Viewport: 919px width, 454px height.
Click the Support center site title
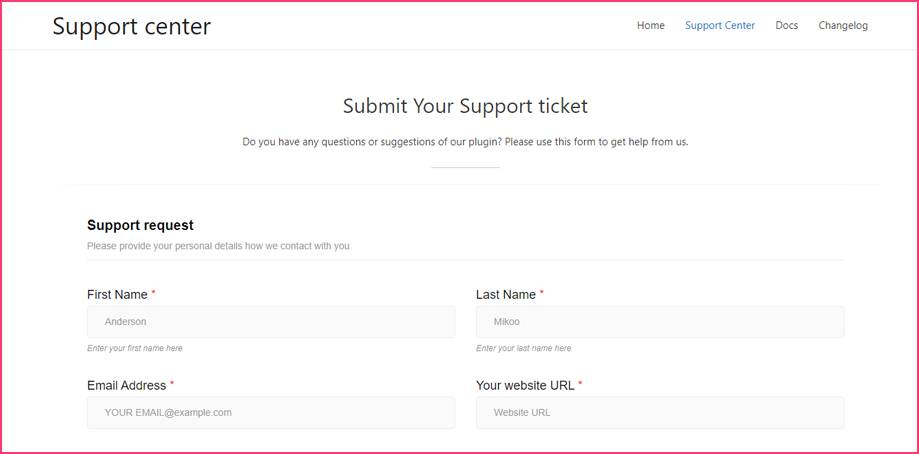pos(131,26)
